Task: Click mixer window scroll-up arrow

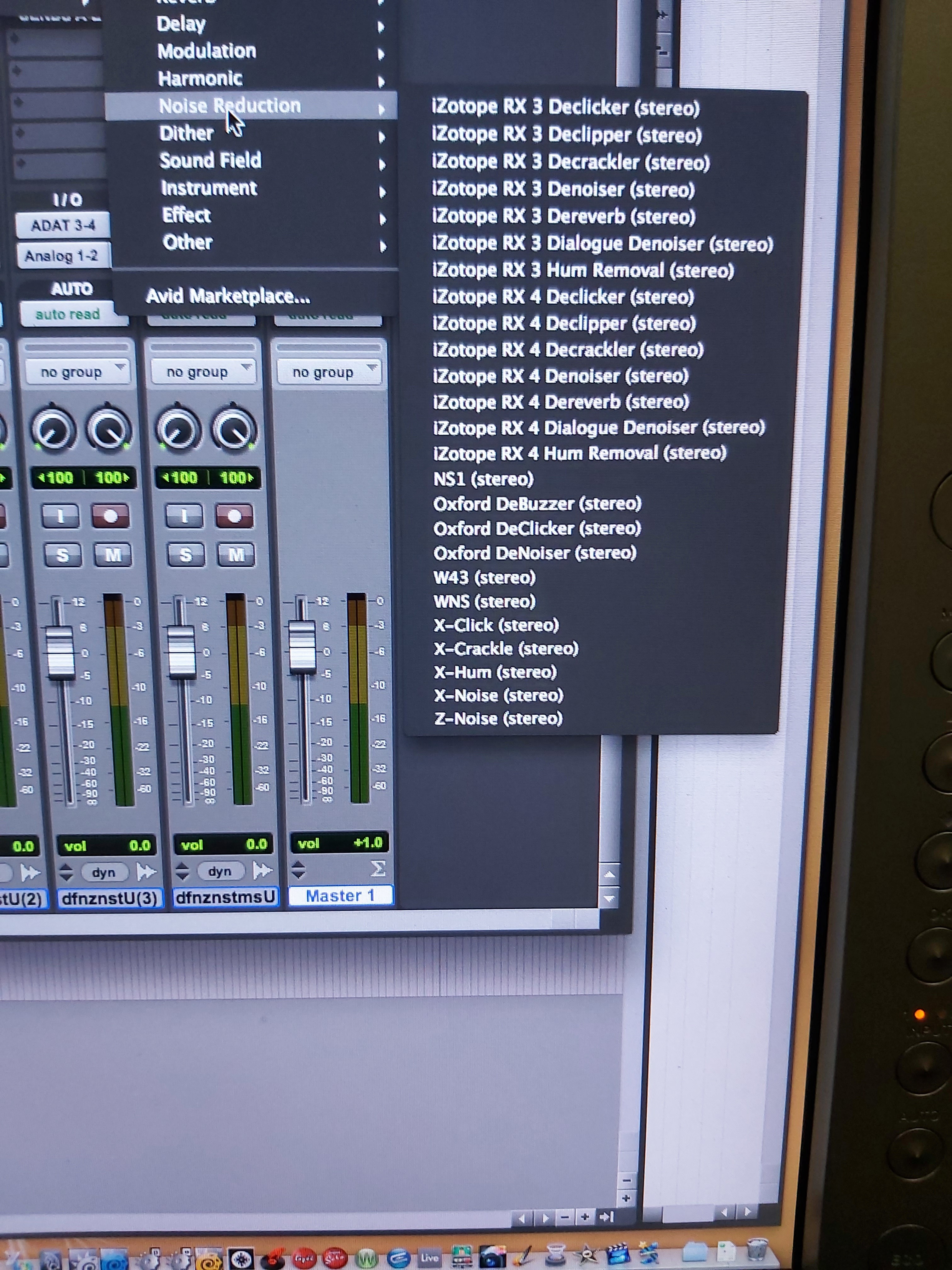Action: 609,875
